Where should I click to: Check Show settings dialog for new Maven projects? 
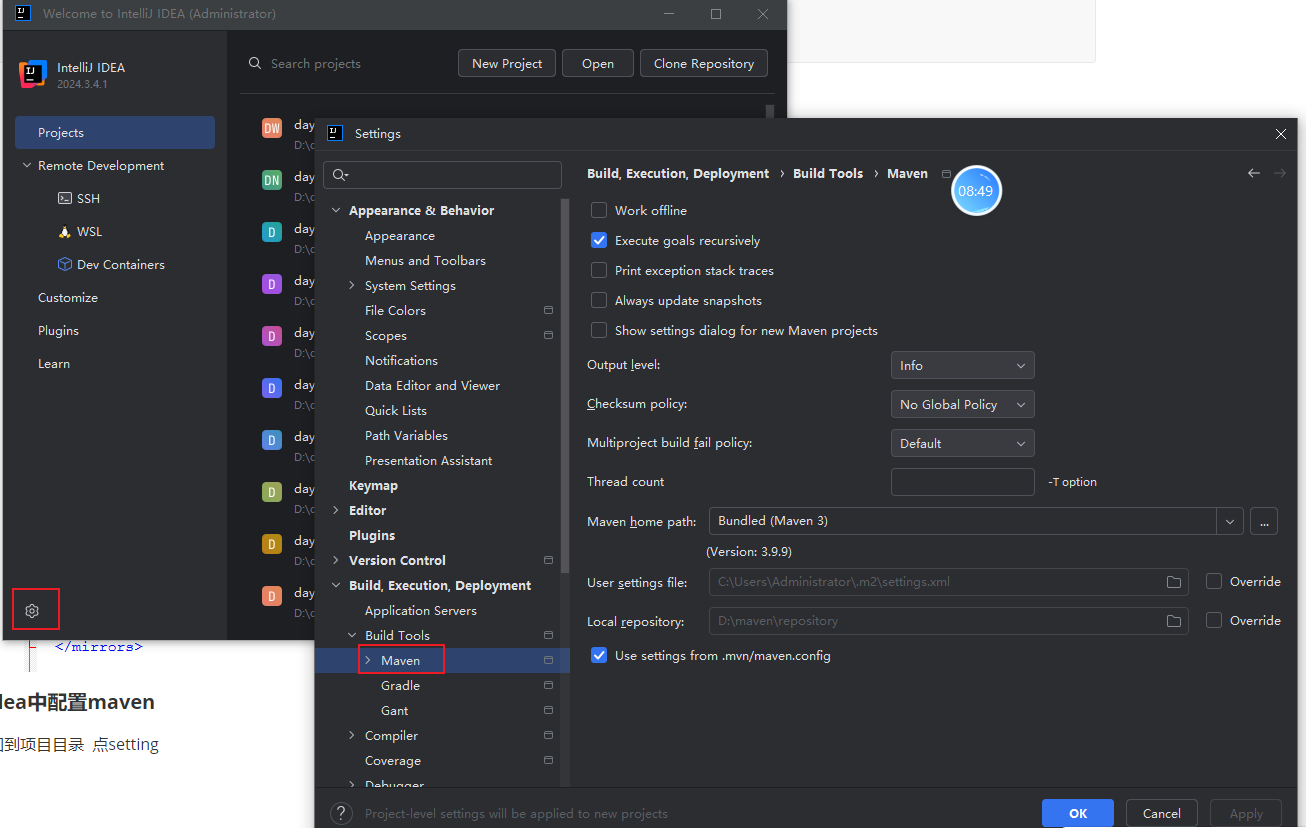pyautogui.click(x=599, y=330)
